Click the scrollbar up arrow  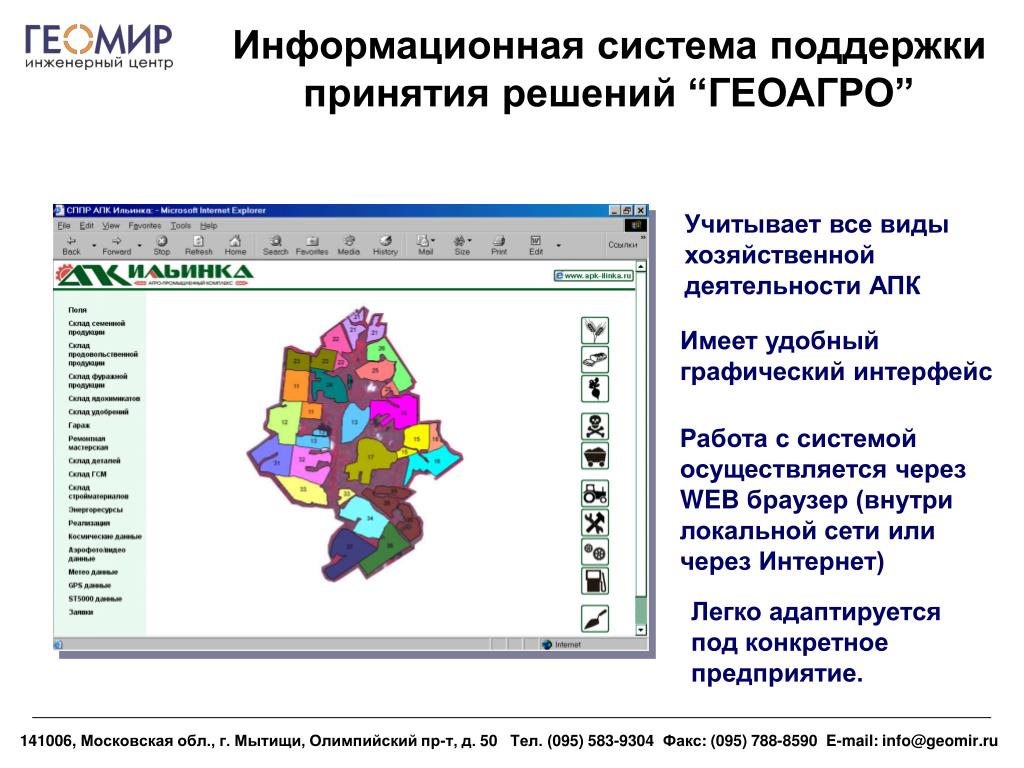(x=641, y=266)
